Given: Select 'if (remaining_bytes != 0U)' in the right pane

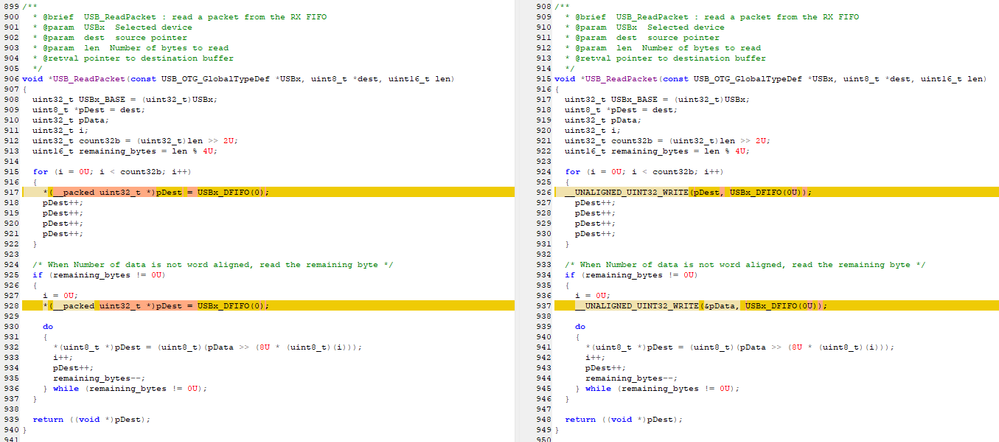Looking at the screenshot, I should pyautogui.click(x=631, y=274).
